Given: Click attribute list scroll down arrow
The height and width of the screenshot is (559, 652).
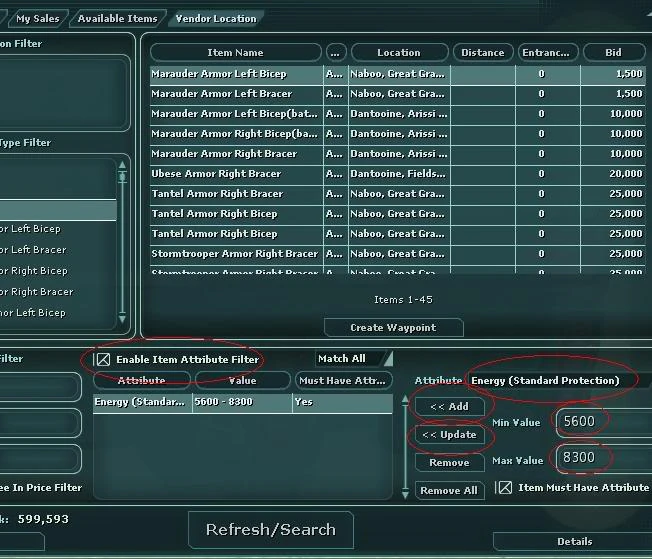Looking at the screenshot, I should pos(405,495).
